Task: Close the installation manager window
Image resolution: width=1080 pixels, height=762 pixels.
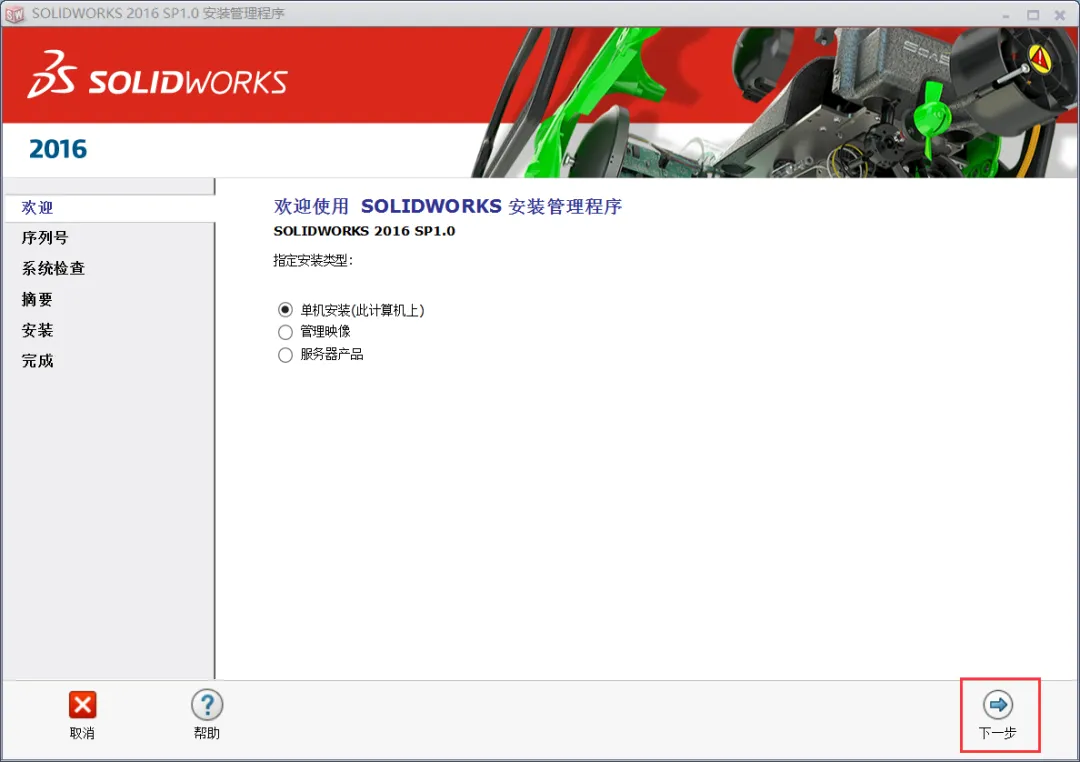Action: click(1060, 14)
